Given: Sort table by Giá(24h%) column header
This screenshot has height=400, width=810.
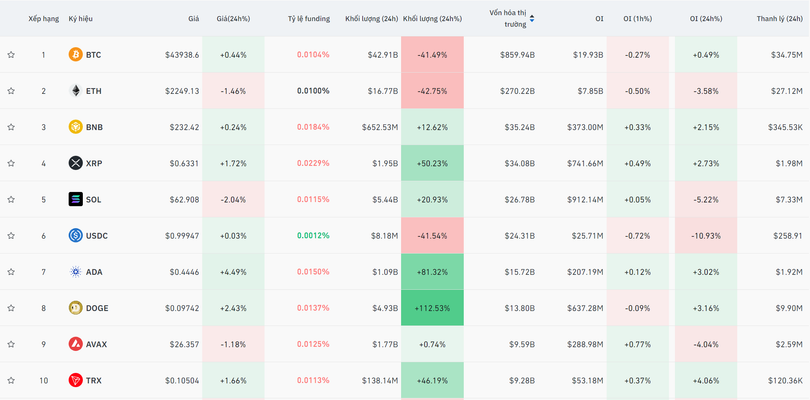Looking at the screenshot, I should [x=233, y=18].
